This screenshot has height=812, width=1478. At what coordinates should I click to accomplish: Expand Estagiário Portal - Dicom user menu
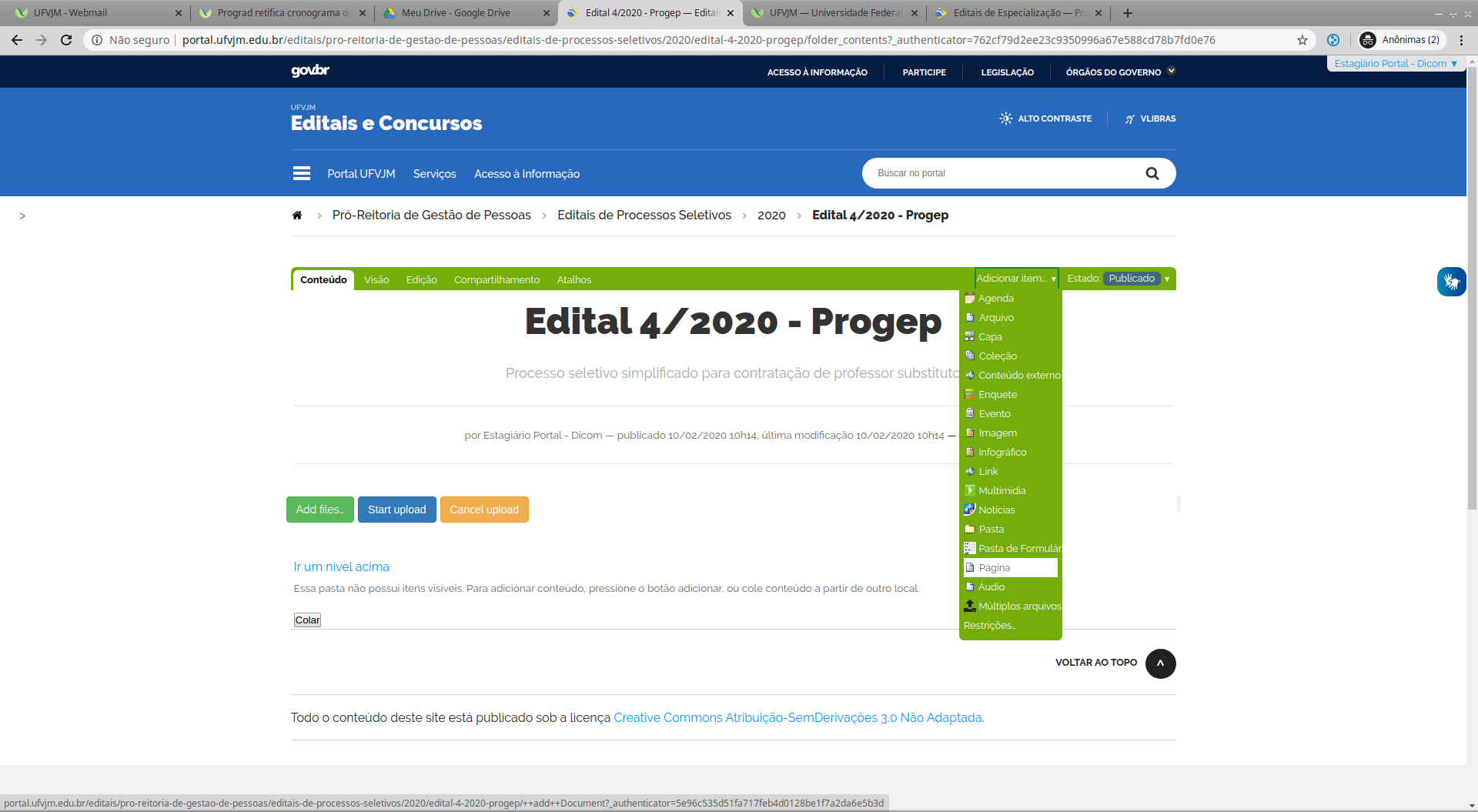(1396, 64)
